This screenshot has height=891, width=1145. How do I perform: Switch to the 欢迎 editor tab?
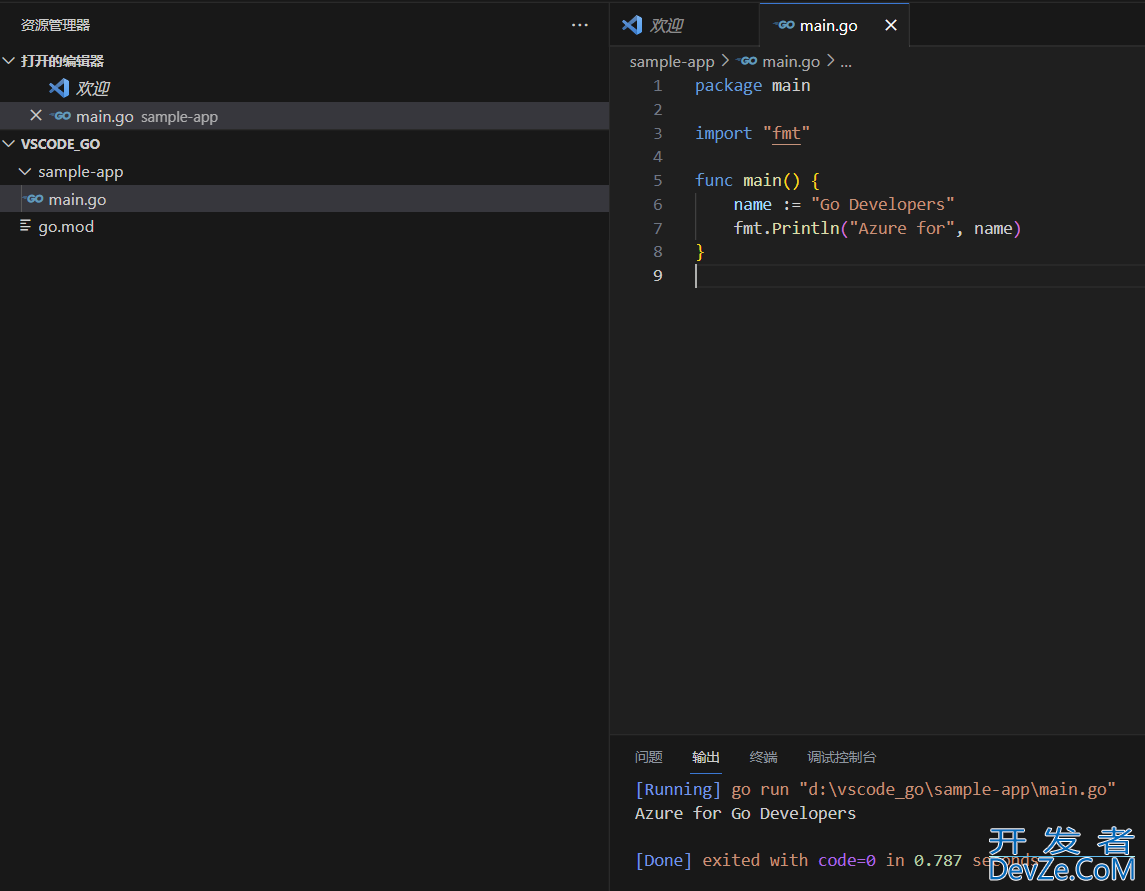tap(684, 25)
